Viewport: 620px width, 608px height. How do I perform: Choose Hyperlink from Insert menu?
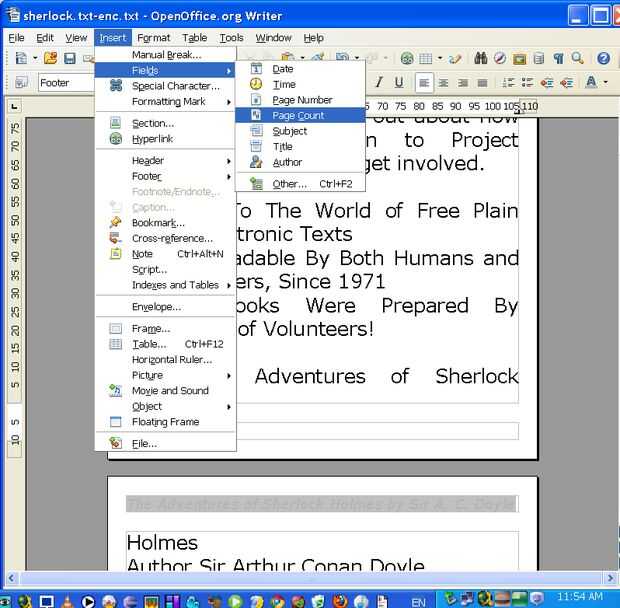(165, 139)
